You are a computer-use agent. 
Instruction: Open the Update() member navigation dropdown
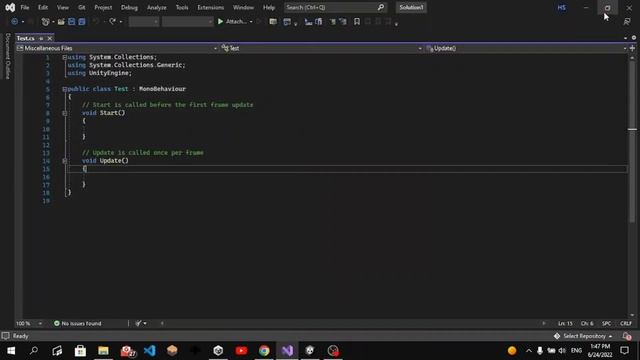526,48
